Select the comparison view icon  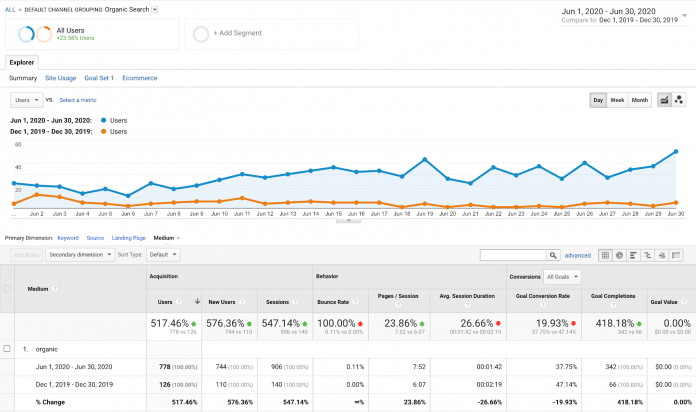tap(648, 255)
